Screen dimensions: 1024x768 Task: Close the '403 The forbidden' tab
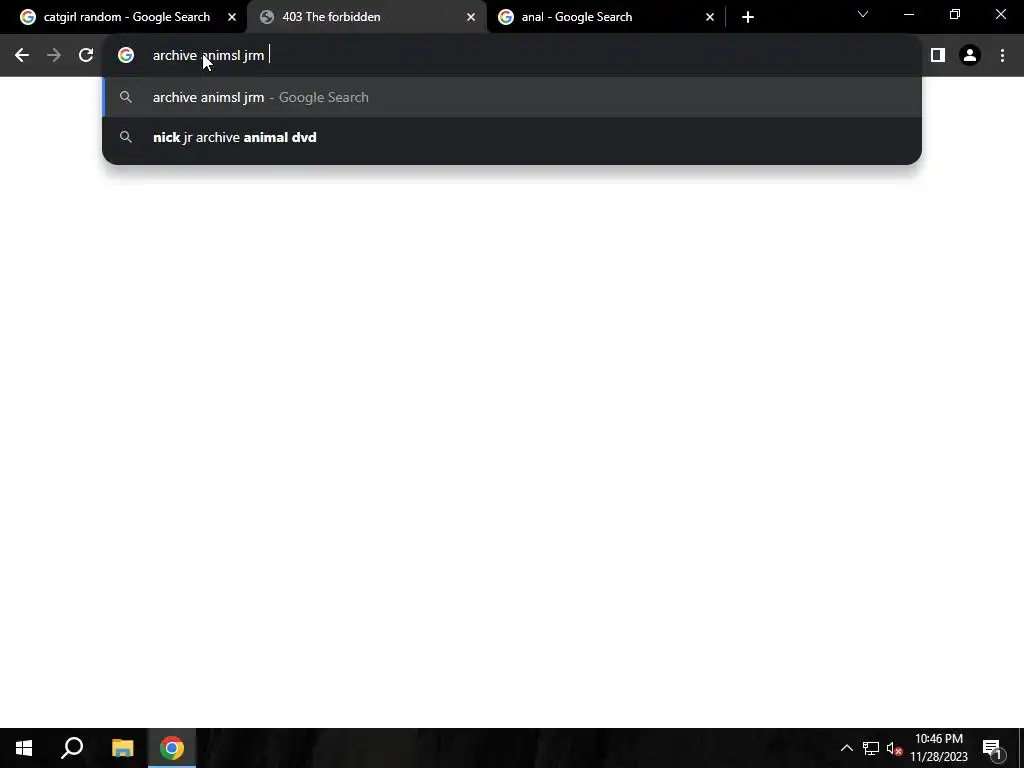pyautogui.click(x=471, y=17)
